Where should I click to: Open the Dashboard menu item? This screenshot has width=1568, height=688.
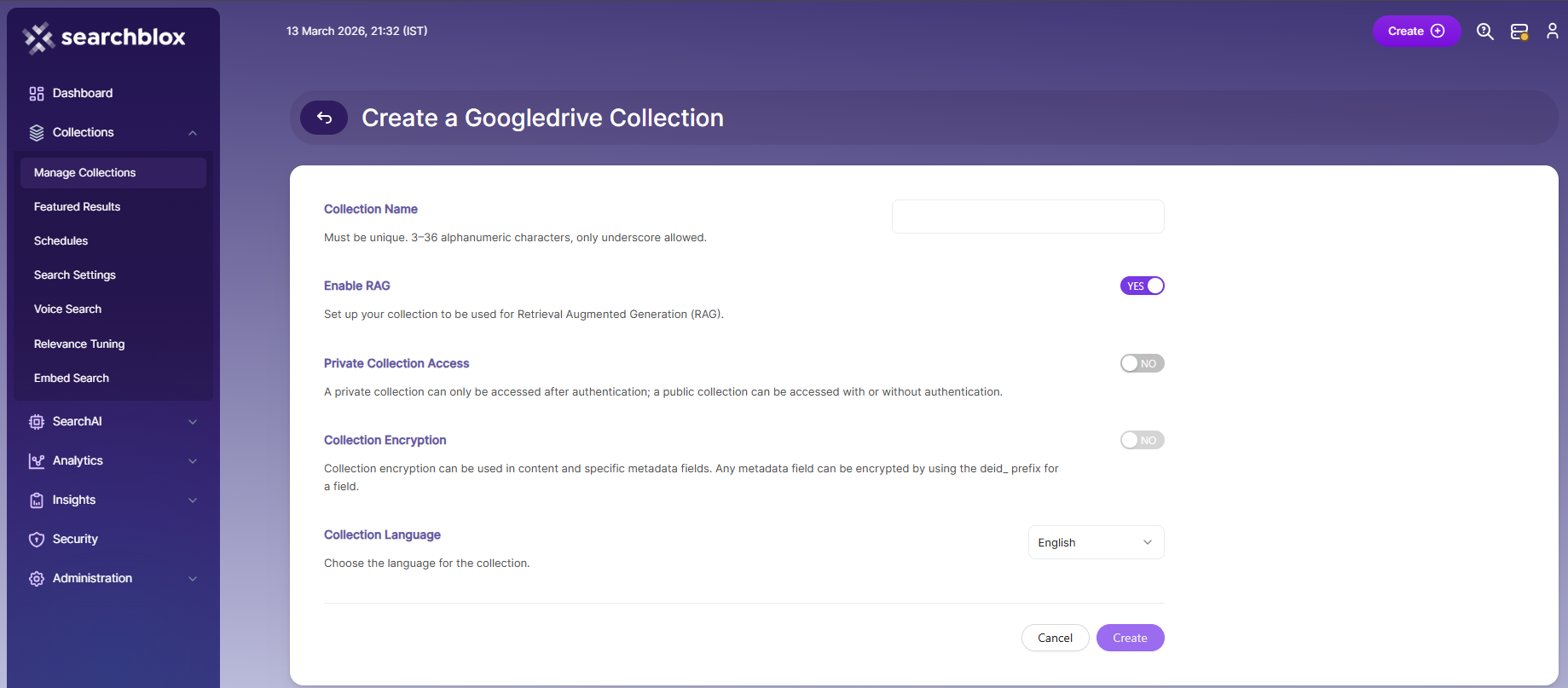click(x=113, y=94)
